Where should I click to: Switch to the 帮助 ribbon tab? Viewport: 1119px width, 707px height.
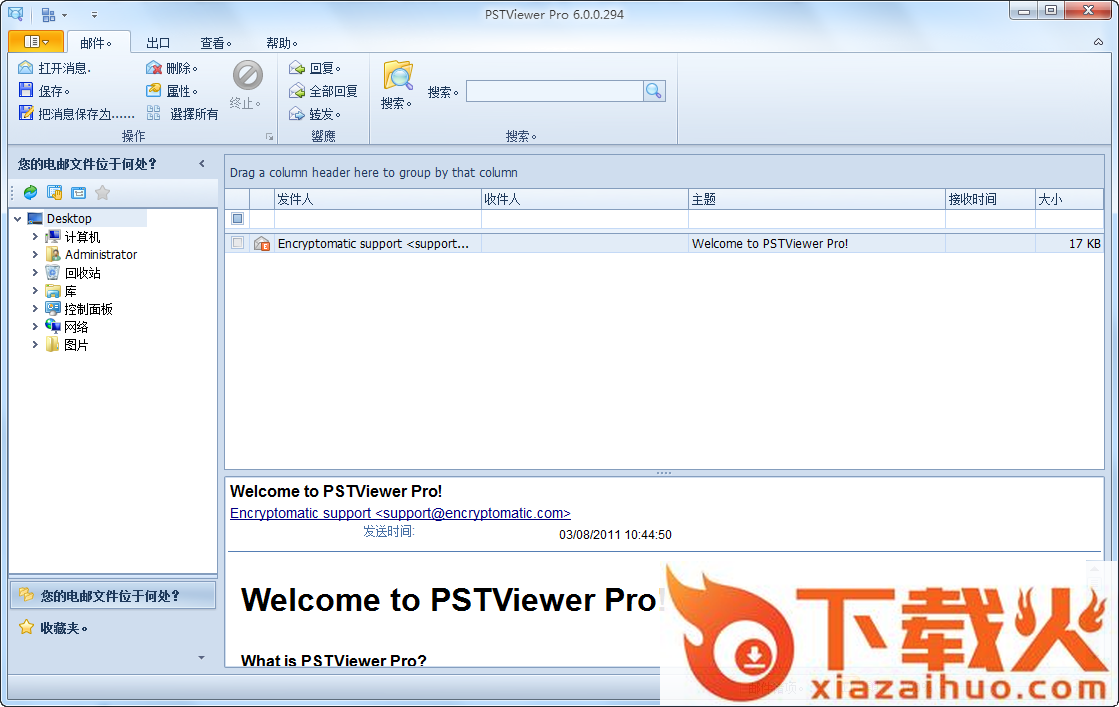coord(282,43)
